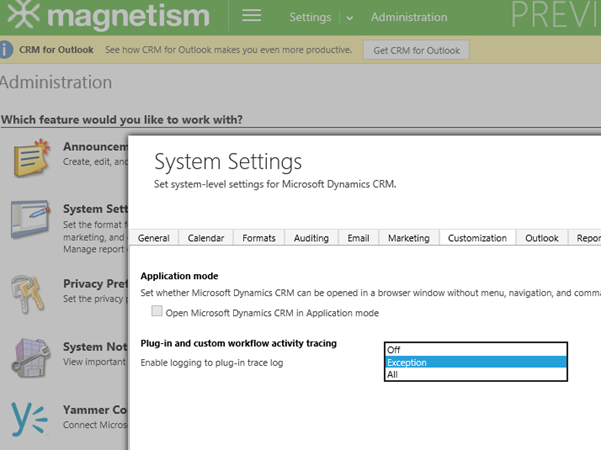Click Administration in the navigation bar
Image resolution: width=601 pixels, height=450 pixels.
pyautogui.click(x=409, y=18)
